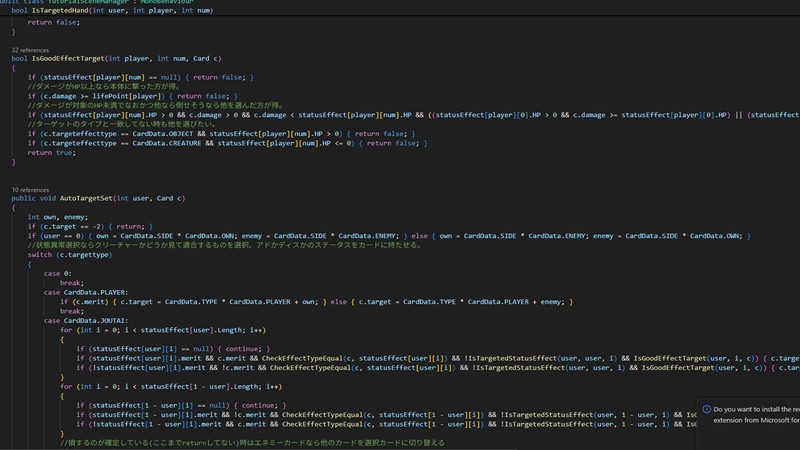
Task: Click the "CardData.CREATURE" constant
Action: (x=166, y=143)
